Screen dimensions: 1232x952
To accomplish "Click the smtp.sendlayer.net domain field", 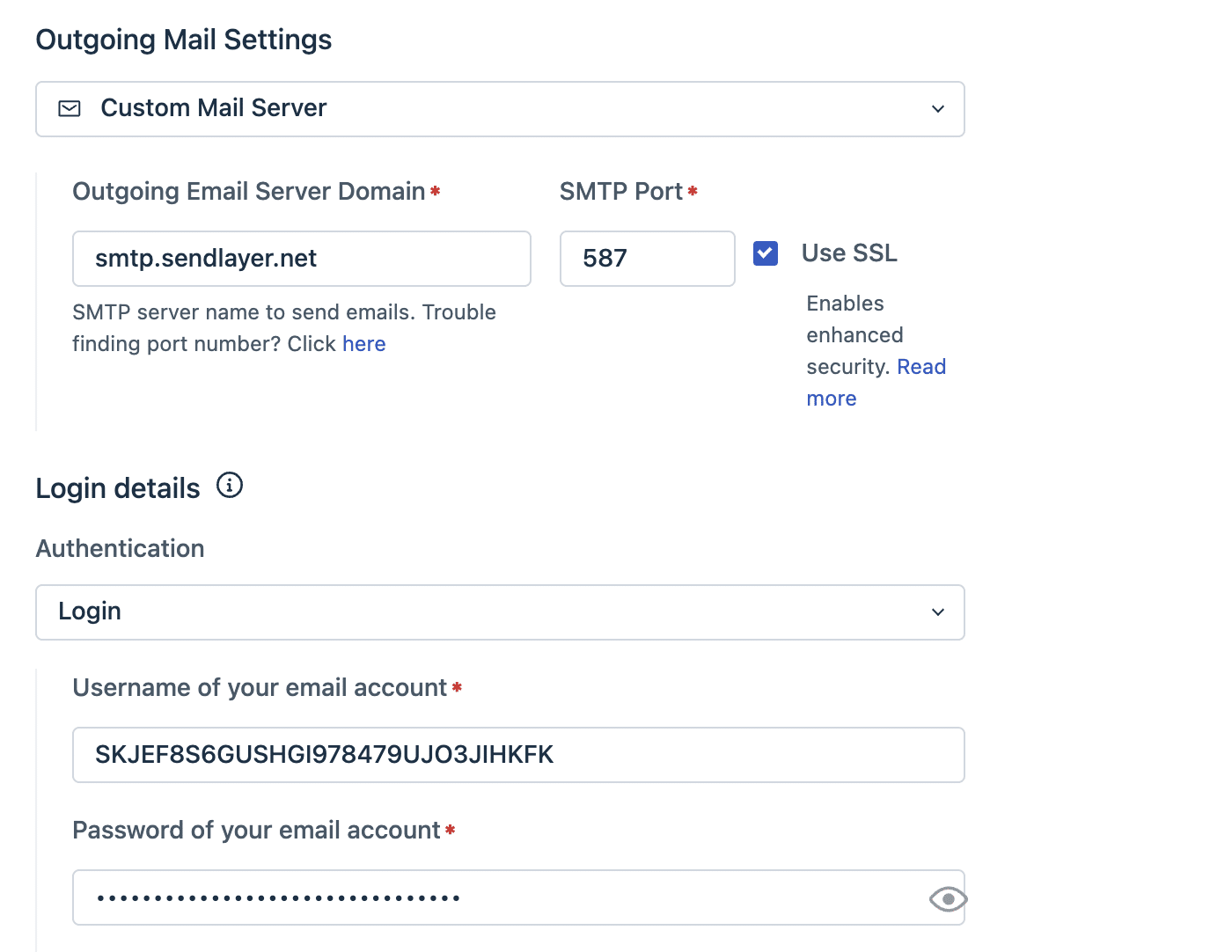I will tap(301, 258).
